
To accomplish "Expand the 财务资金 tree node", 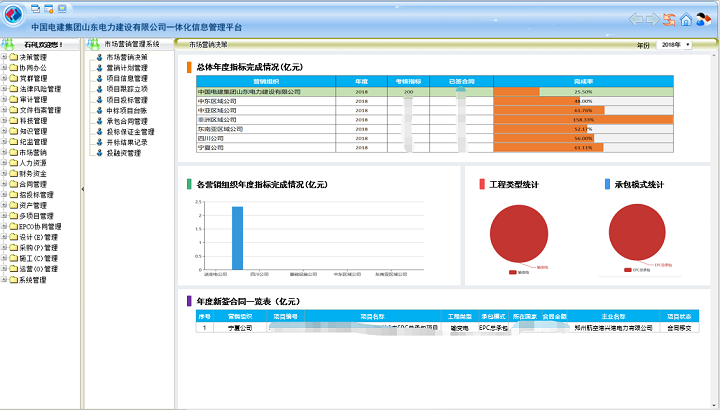I will click(4, 174).
